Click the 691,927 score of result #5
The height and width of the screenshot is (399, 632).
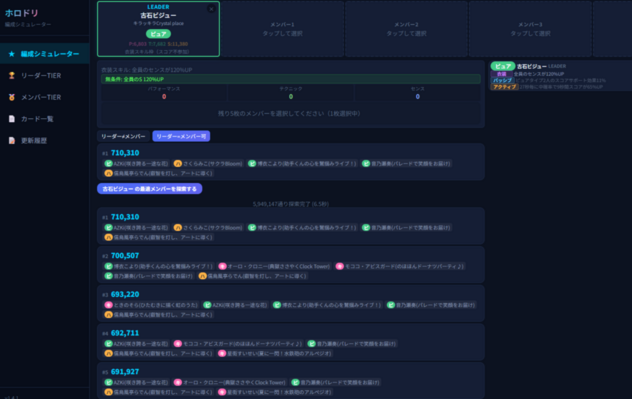125,372
